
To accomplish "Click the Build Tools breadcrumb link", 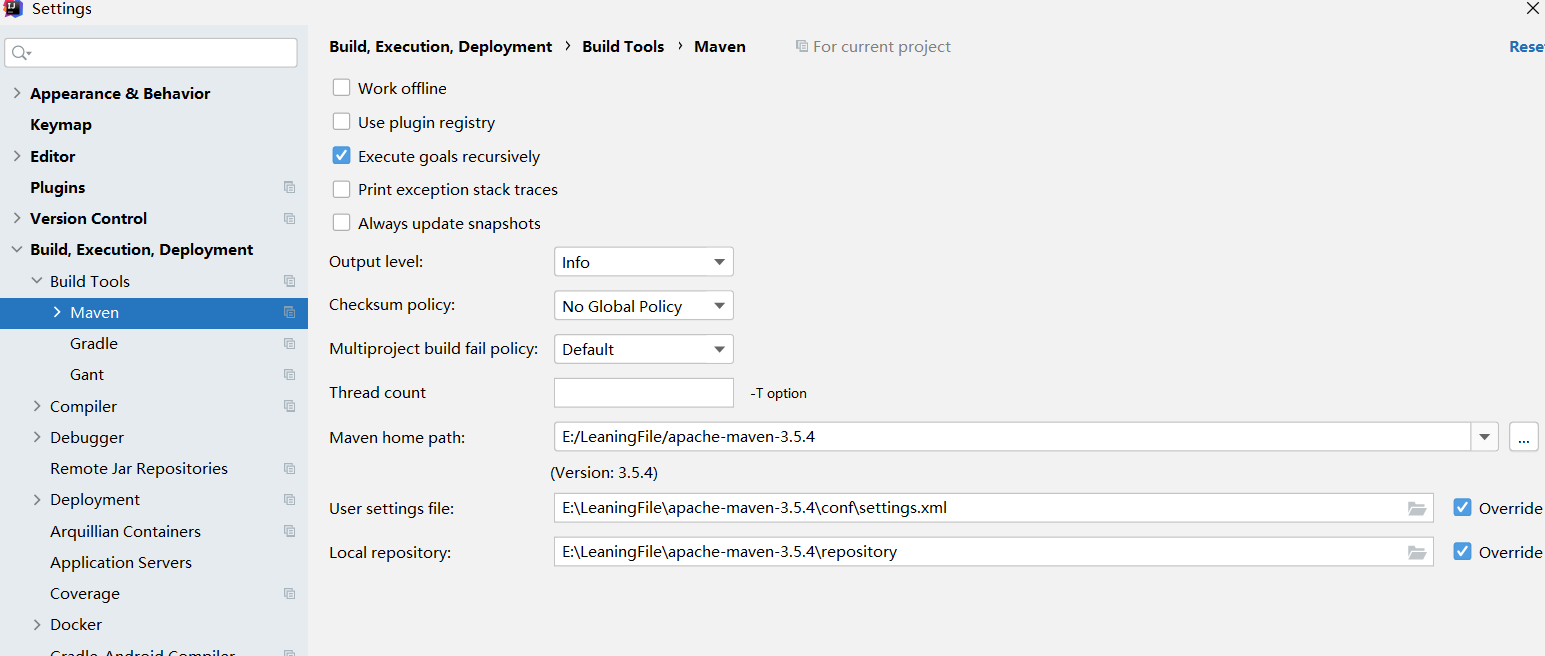I will pos(623,46).
